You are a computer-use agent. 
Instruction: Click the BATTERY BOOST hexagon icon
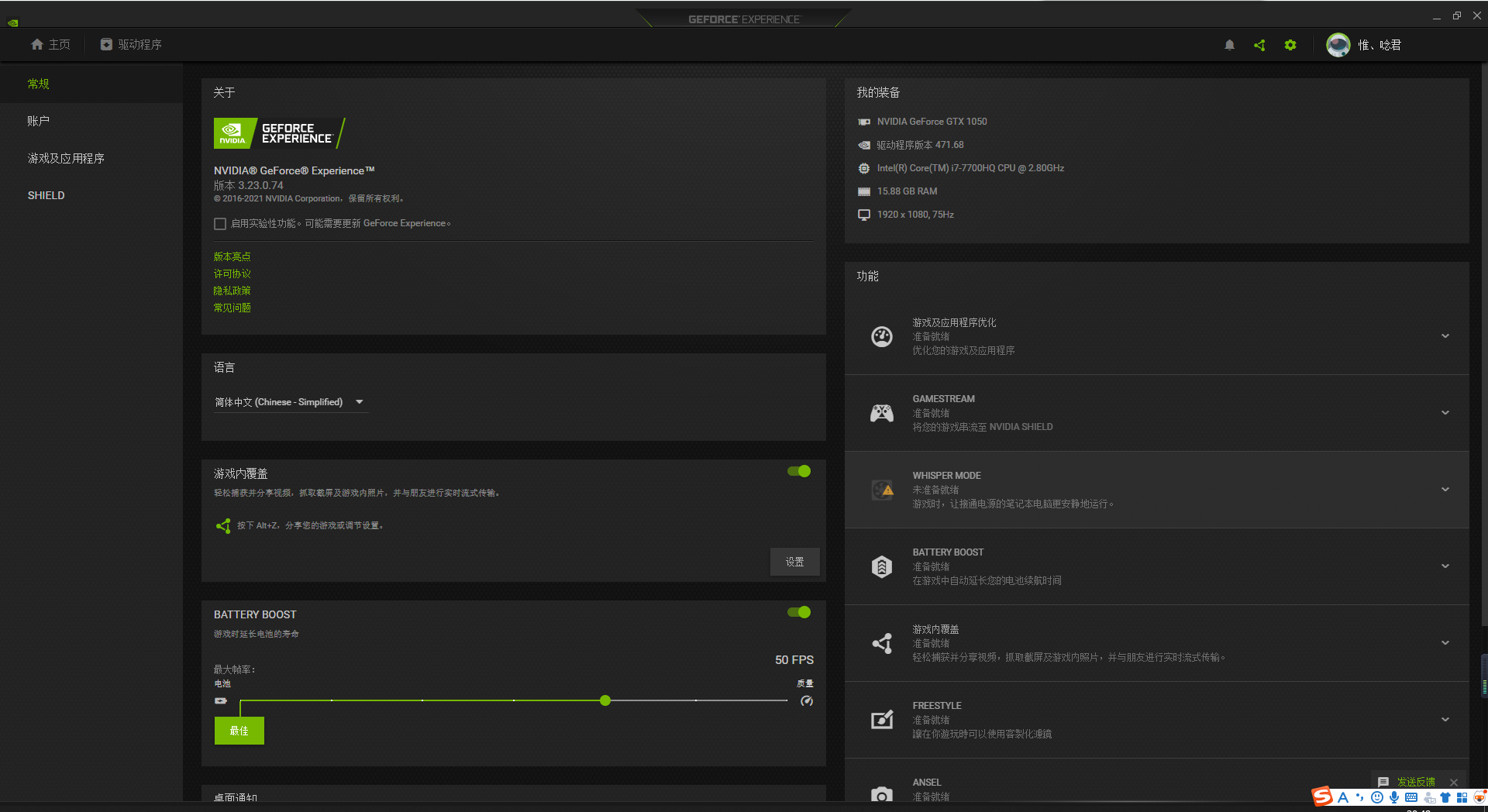tap(882, 566)
